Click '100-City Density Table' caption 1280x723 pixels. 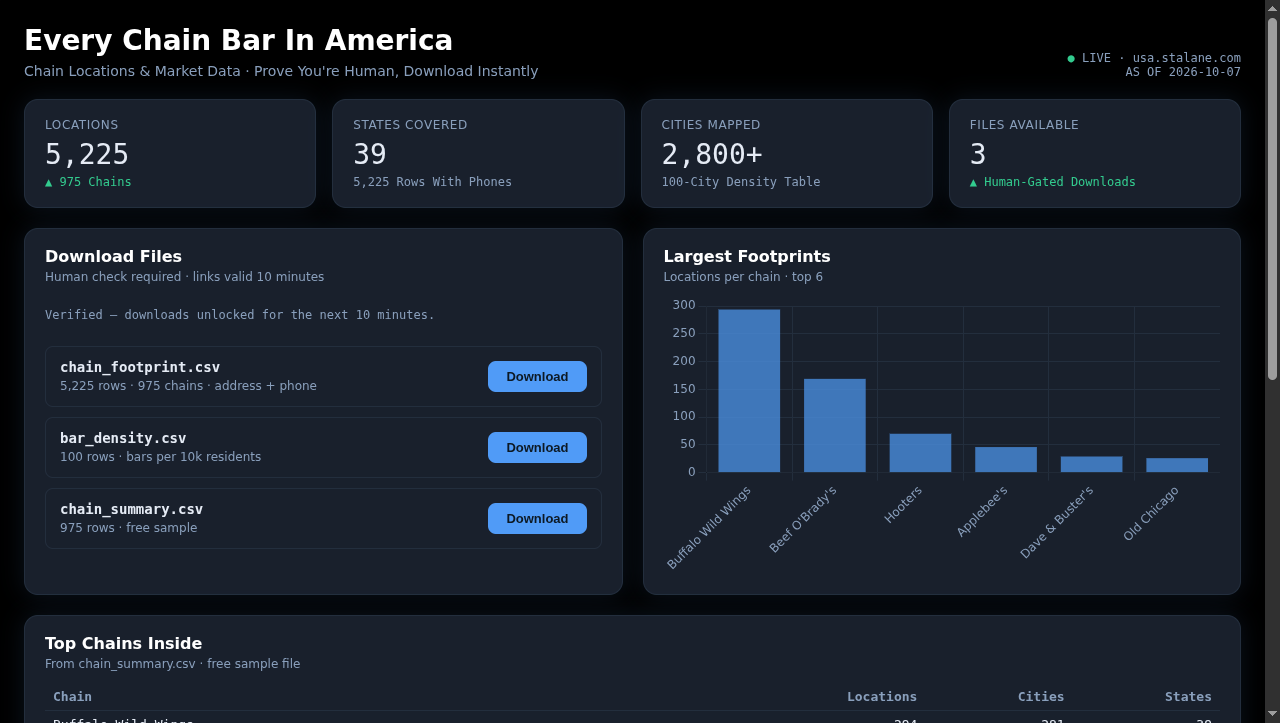(x=741, y=182)
